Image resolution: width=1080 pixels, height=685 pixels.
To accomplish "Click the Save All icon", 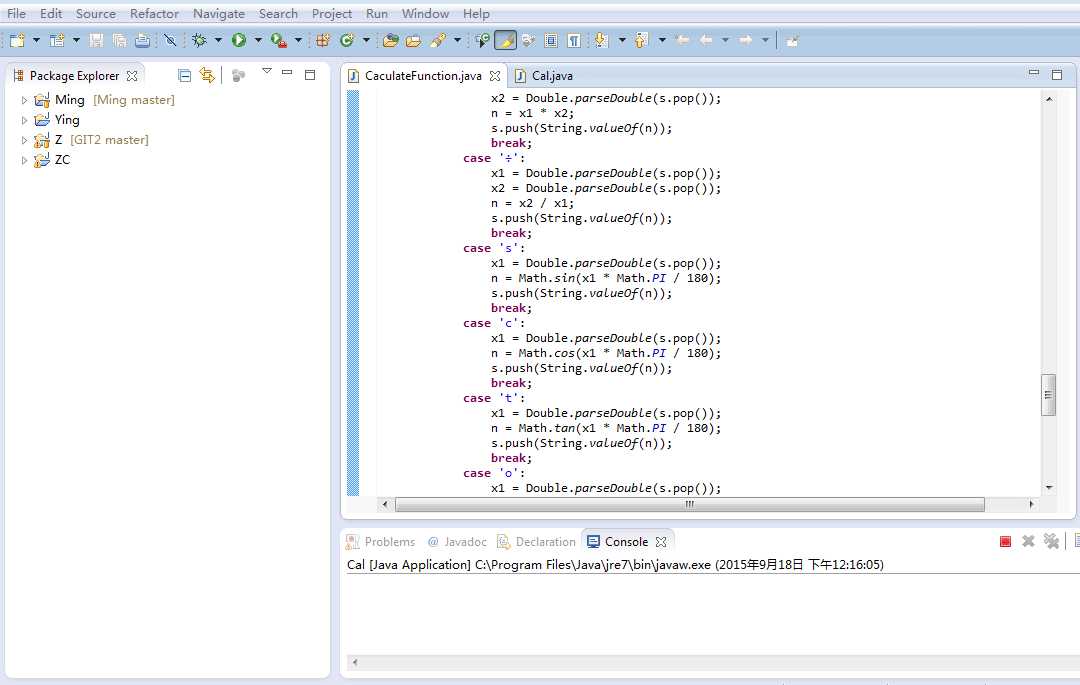I will click(119, 41).
